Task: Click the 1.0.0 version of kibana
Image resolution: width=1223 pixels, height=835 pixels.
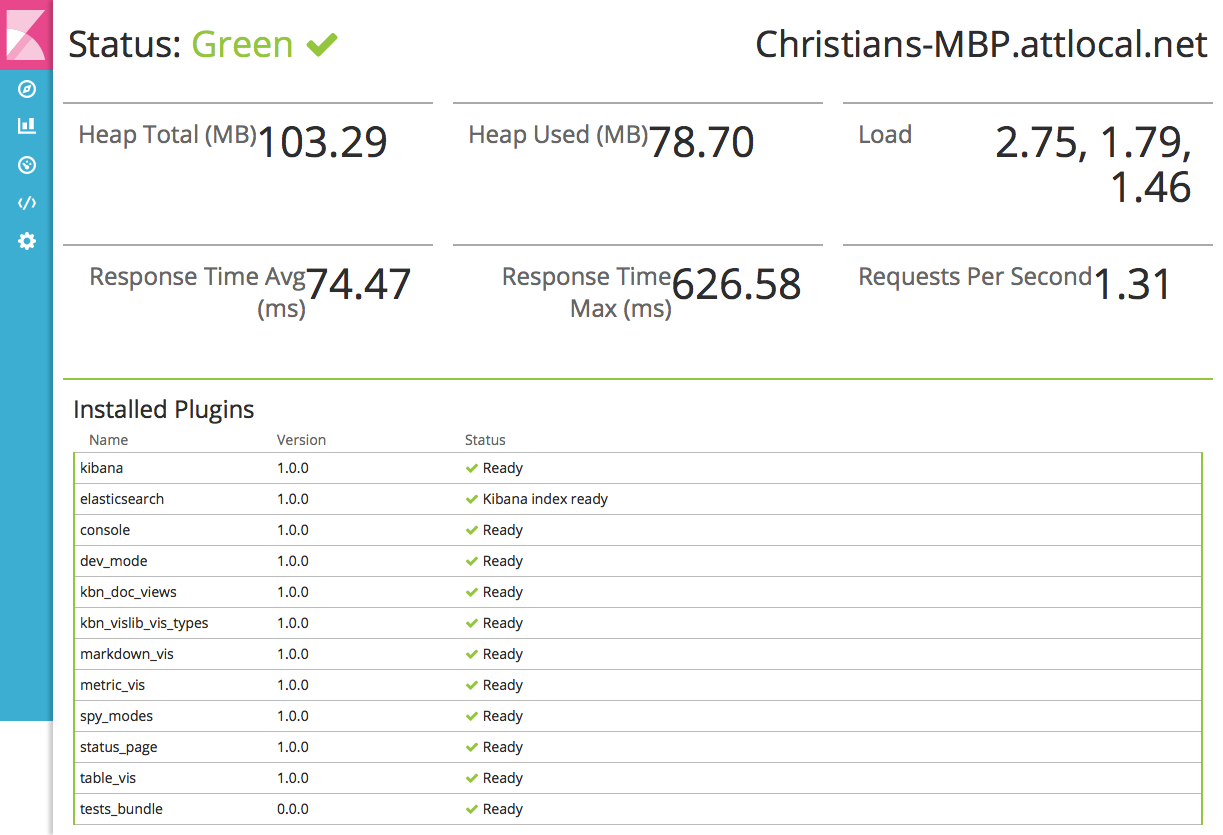Action: click(293, 468)
